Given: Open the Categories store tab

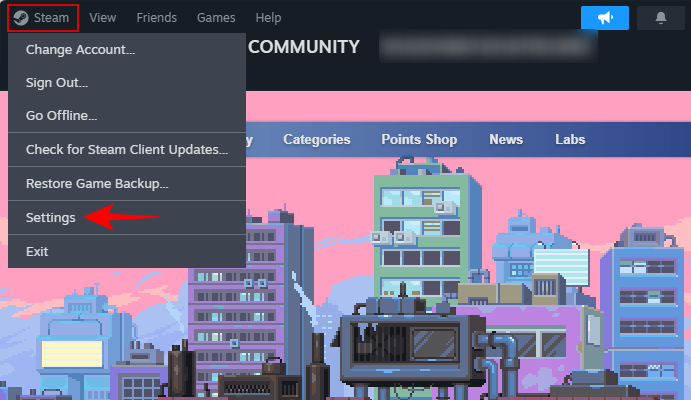Looking at the screenshot, I should click(316, 140).
